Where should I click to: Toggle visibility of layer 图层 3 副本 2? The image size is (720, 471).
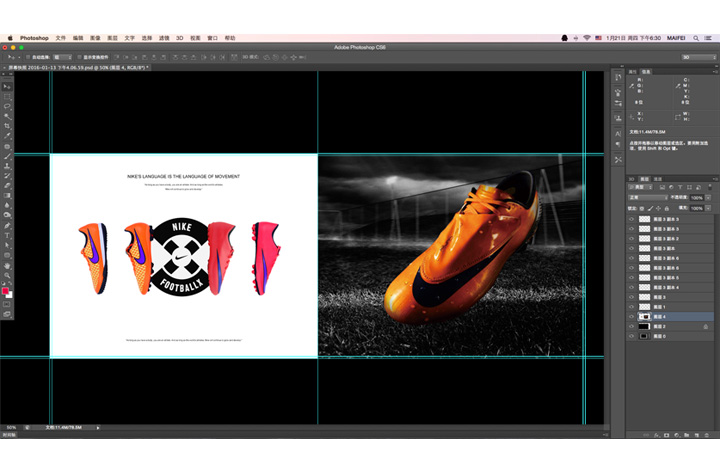click(x=631, y=239)
